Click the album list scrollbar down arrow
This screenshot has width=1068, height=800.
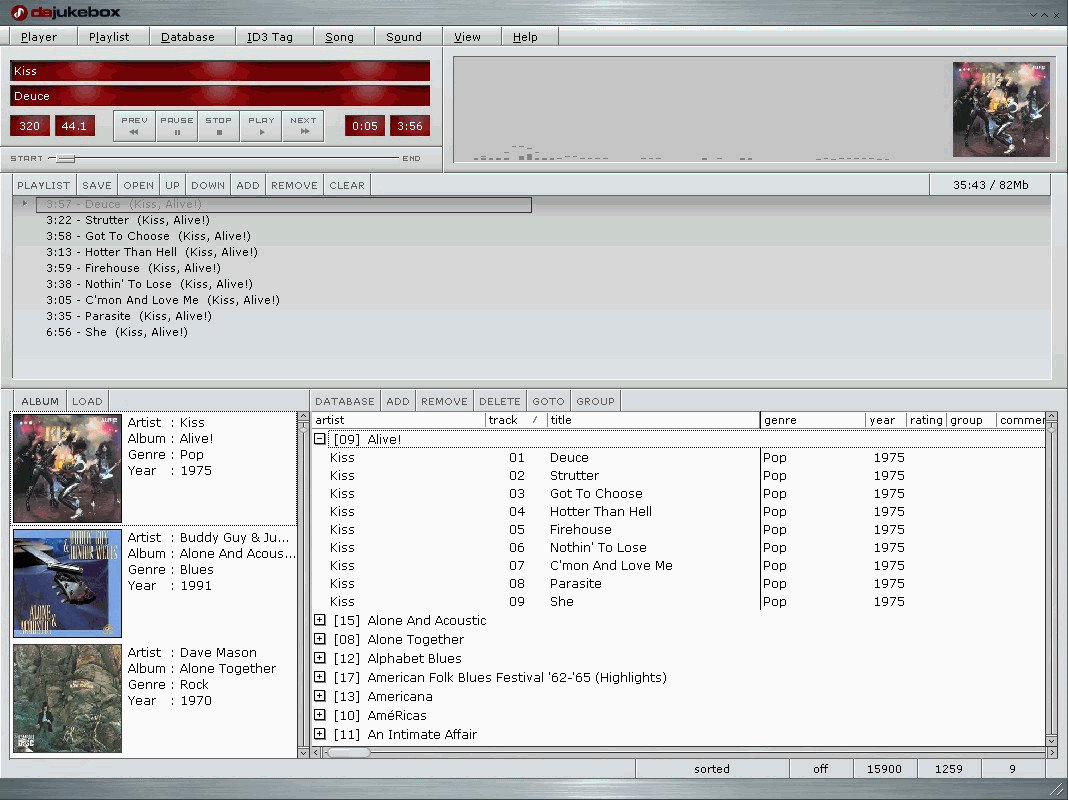pyautogui.click(x=303, y=752)
